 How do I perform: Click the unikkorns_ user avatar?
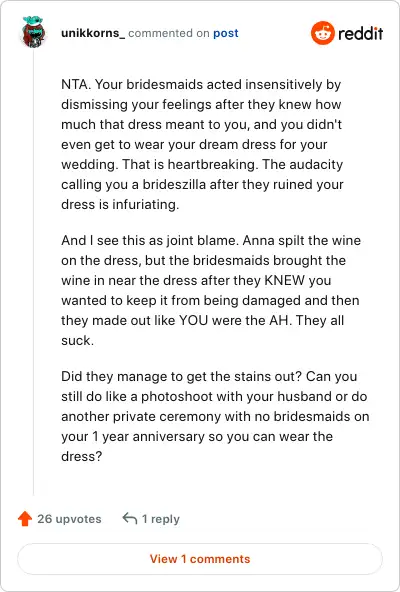pyautogui.click(x=34, y=32)
